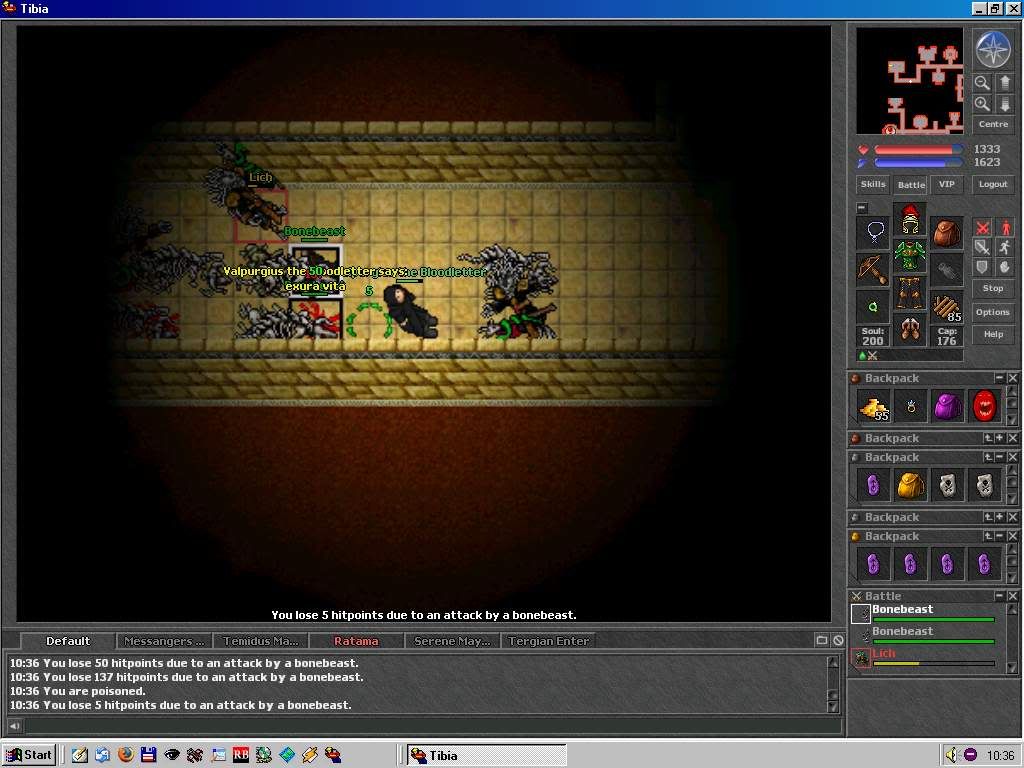Zoom in the minimap
Screen dimensions: 1024x768
tap(982, 104)
